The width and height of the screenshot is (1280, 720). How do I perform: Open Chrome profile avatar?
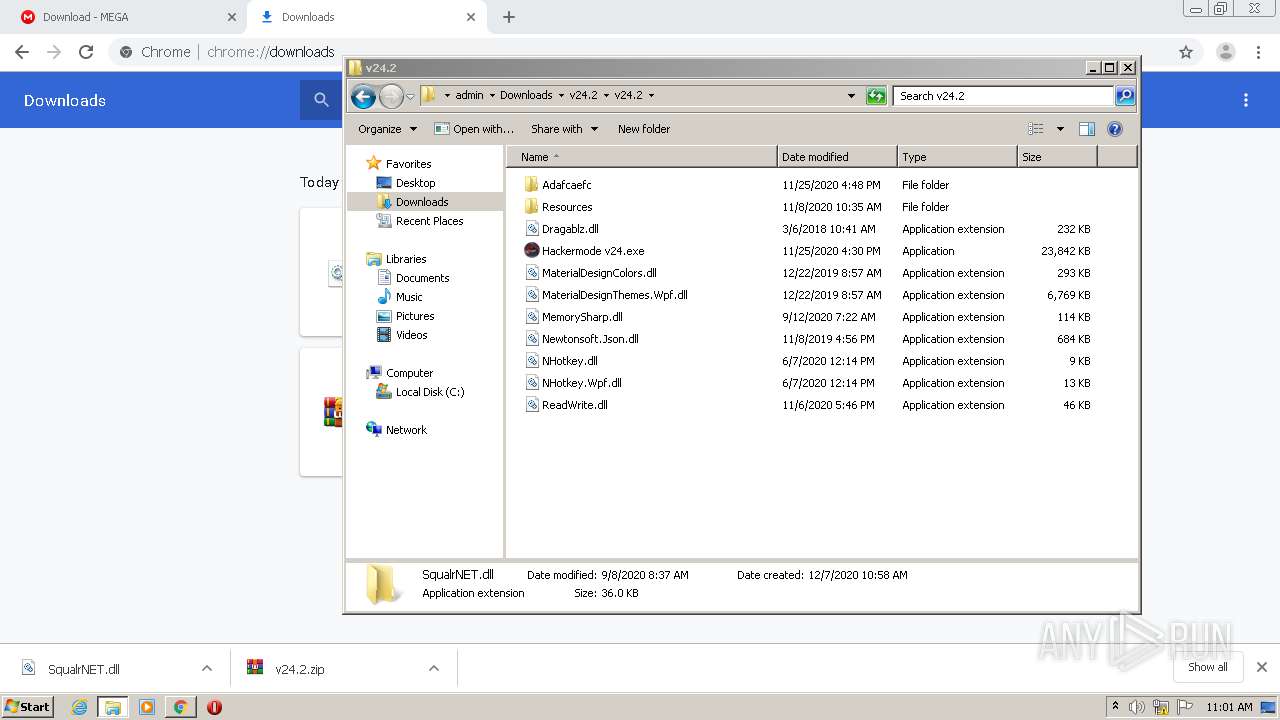(x=1225, y=52)
